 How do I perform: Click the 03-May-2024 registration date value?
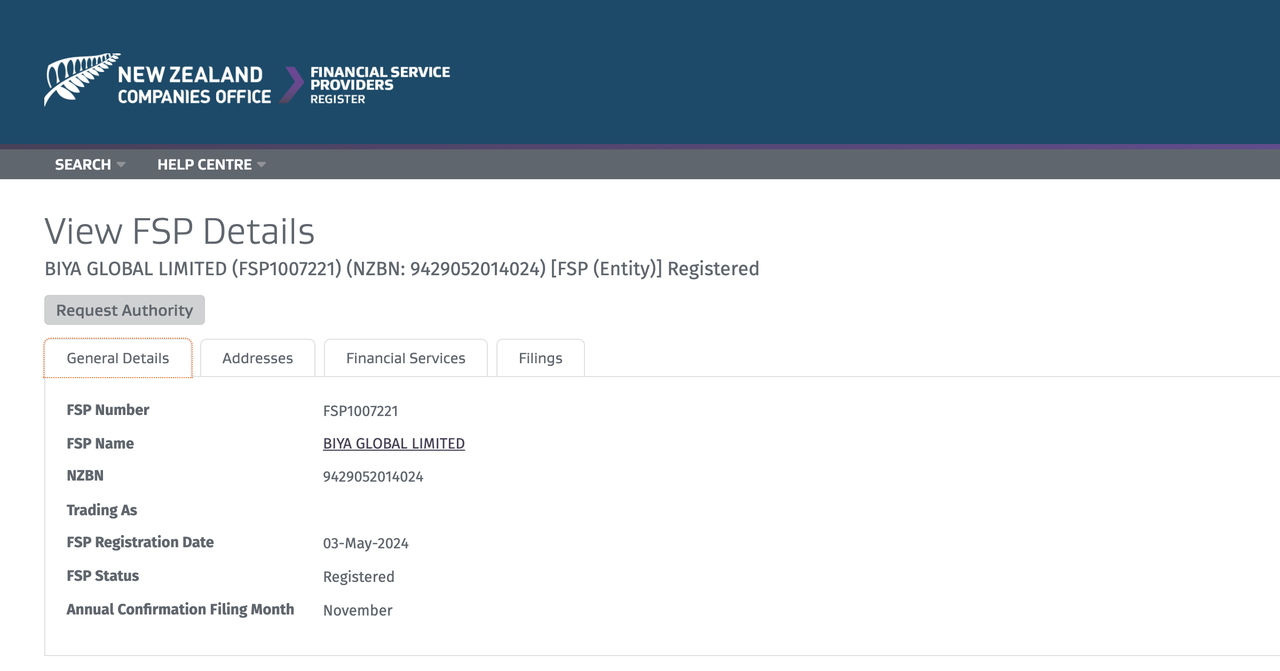pos(365,544)
